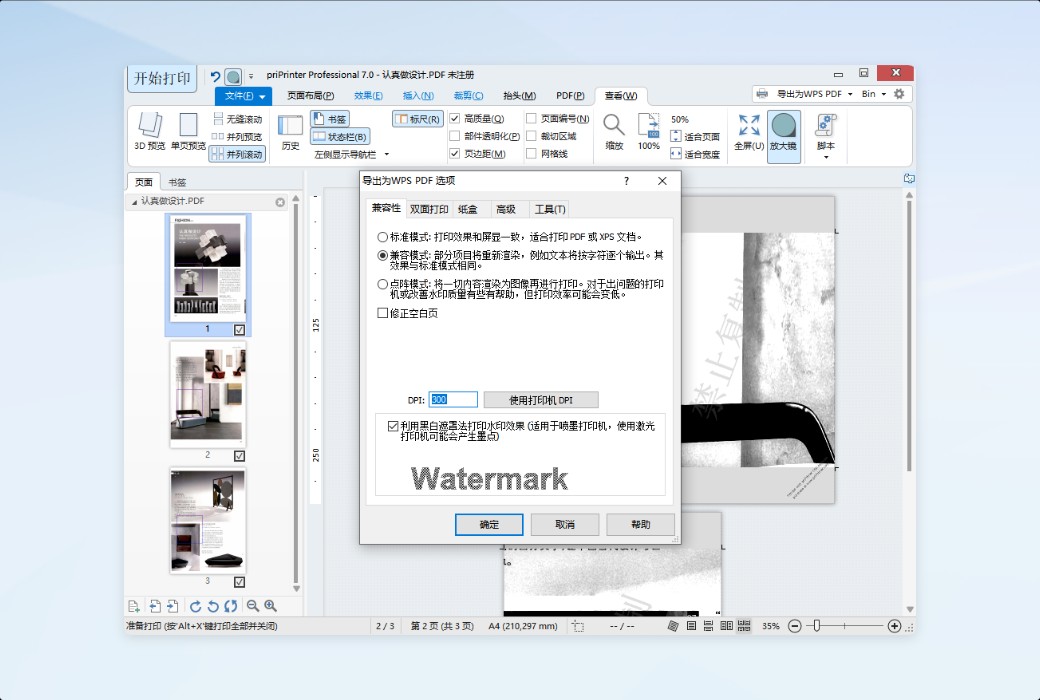Image resolution: width=1040 pixels, height=700 pixels.
Task: Switch to the 效果(E) ribbon tab
Action: coord(368,96)
